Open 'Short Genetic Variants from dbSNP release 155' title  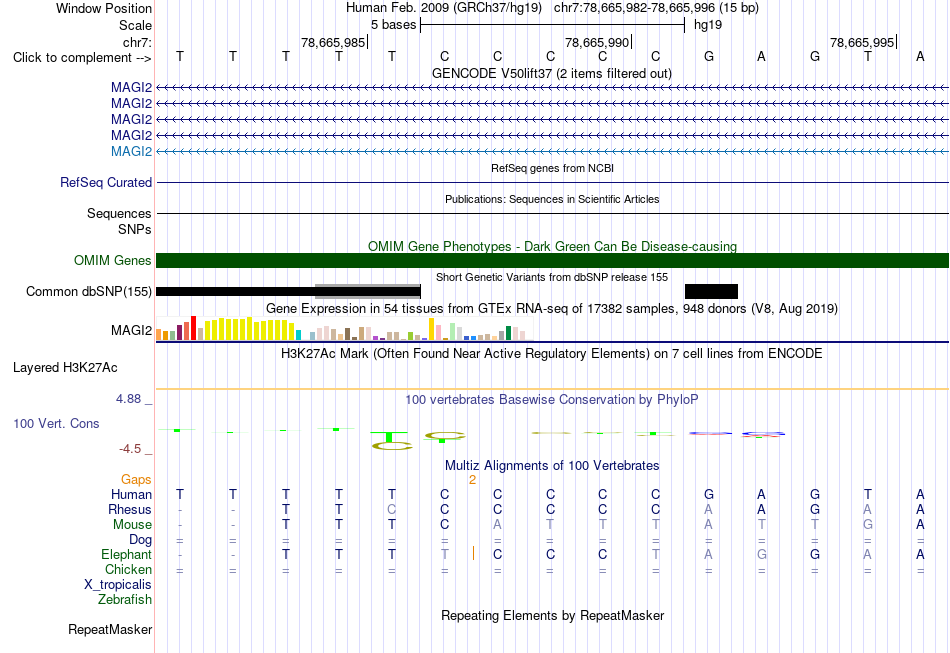552,277
